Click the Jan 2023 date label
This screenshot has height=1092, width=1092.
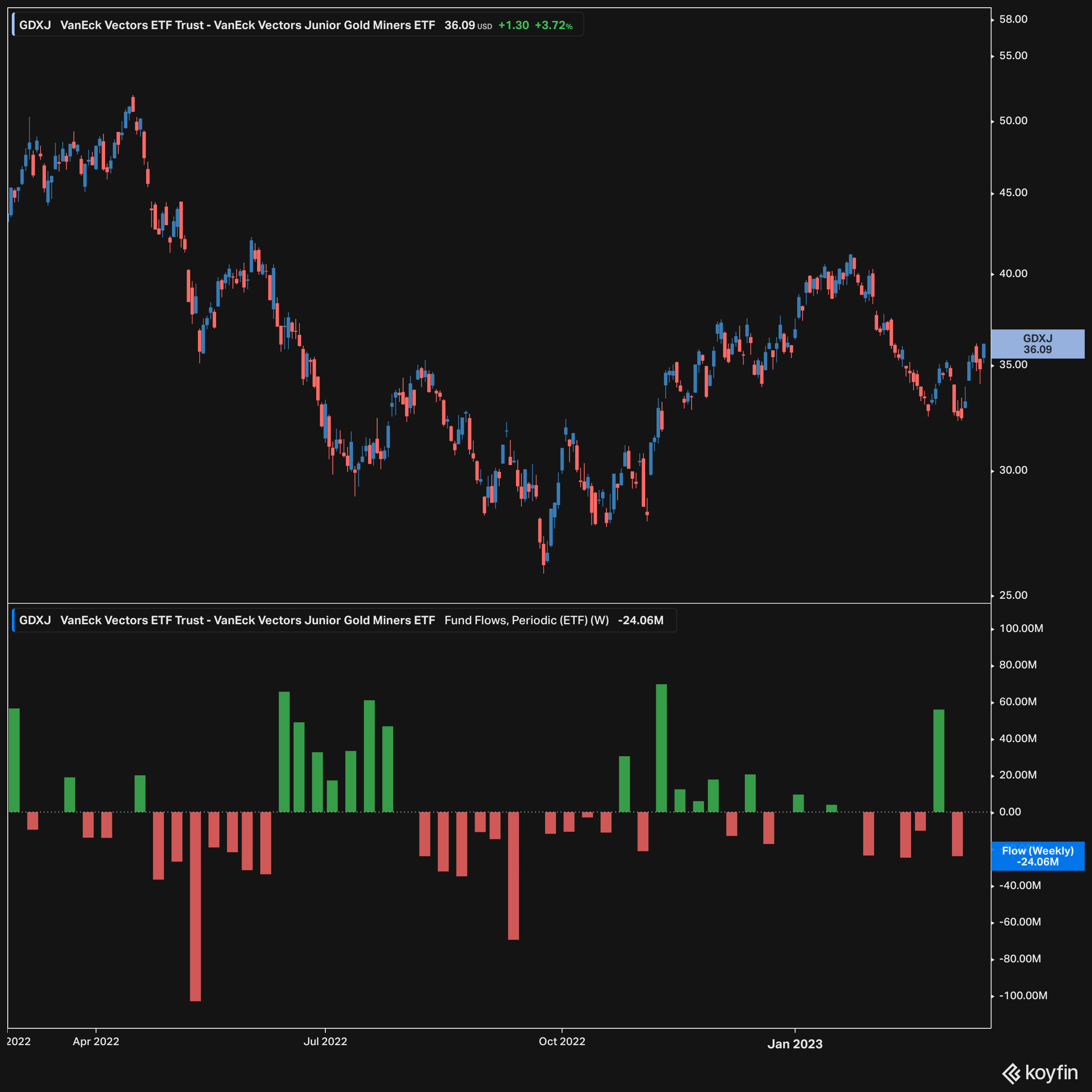795,1043
